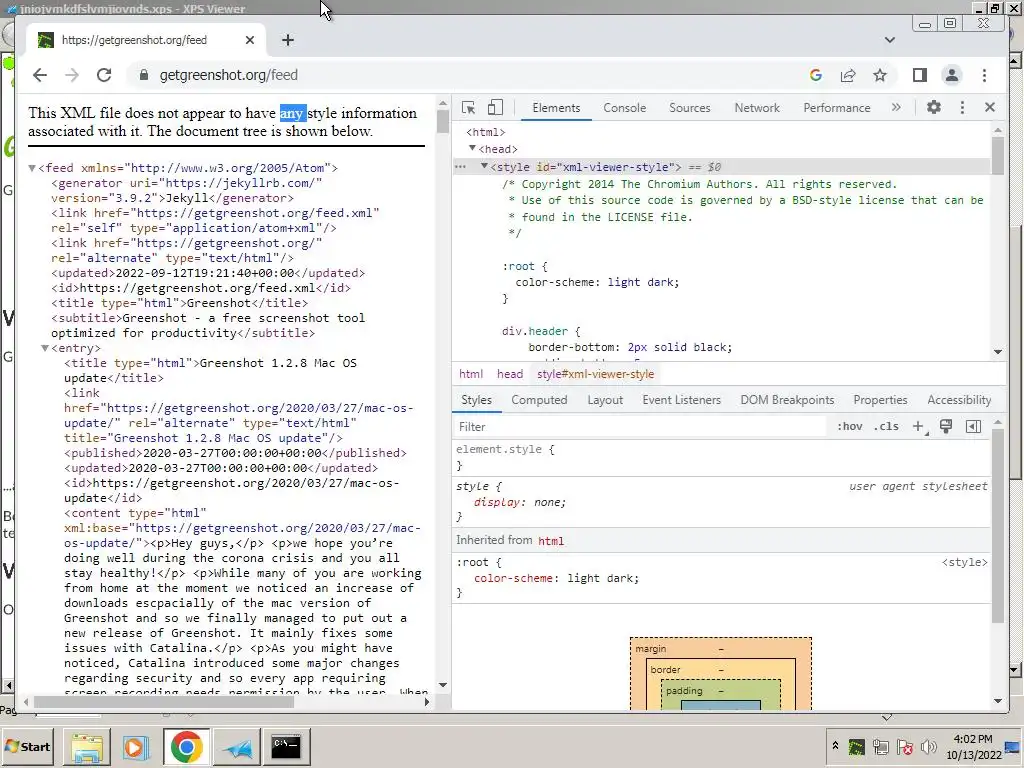
Task: Open the DOM Breakpoints tab
Action: coord(787,400)
